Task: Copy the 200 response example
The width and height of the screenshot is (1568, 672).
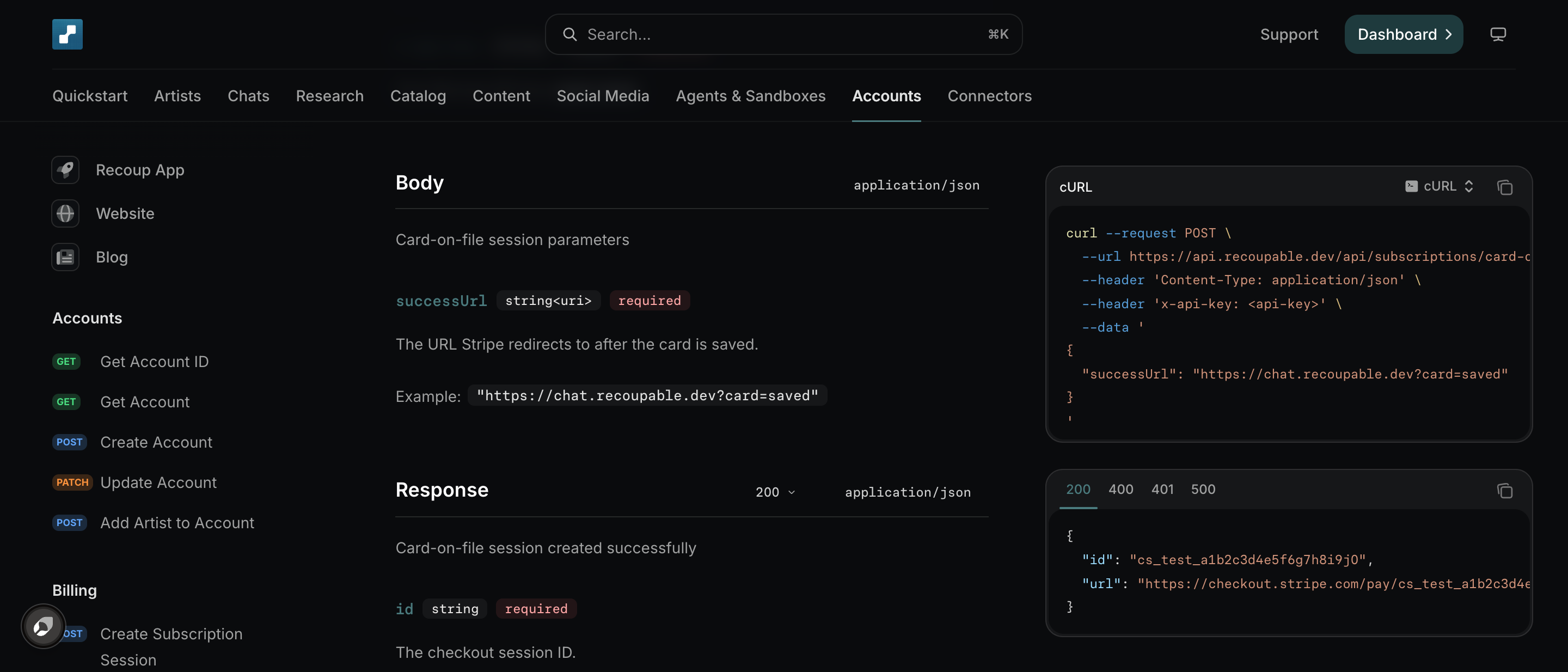Action: [1504, 491]
